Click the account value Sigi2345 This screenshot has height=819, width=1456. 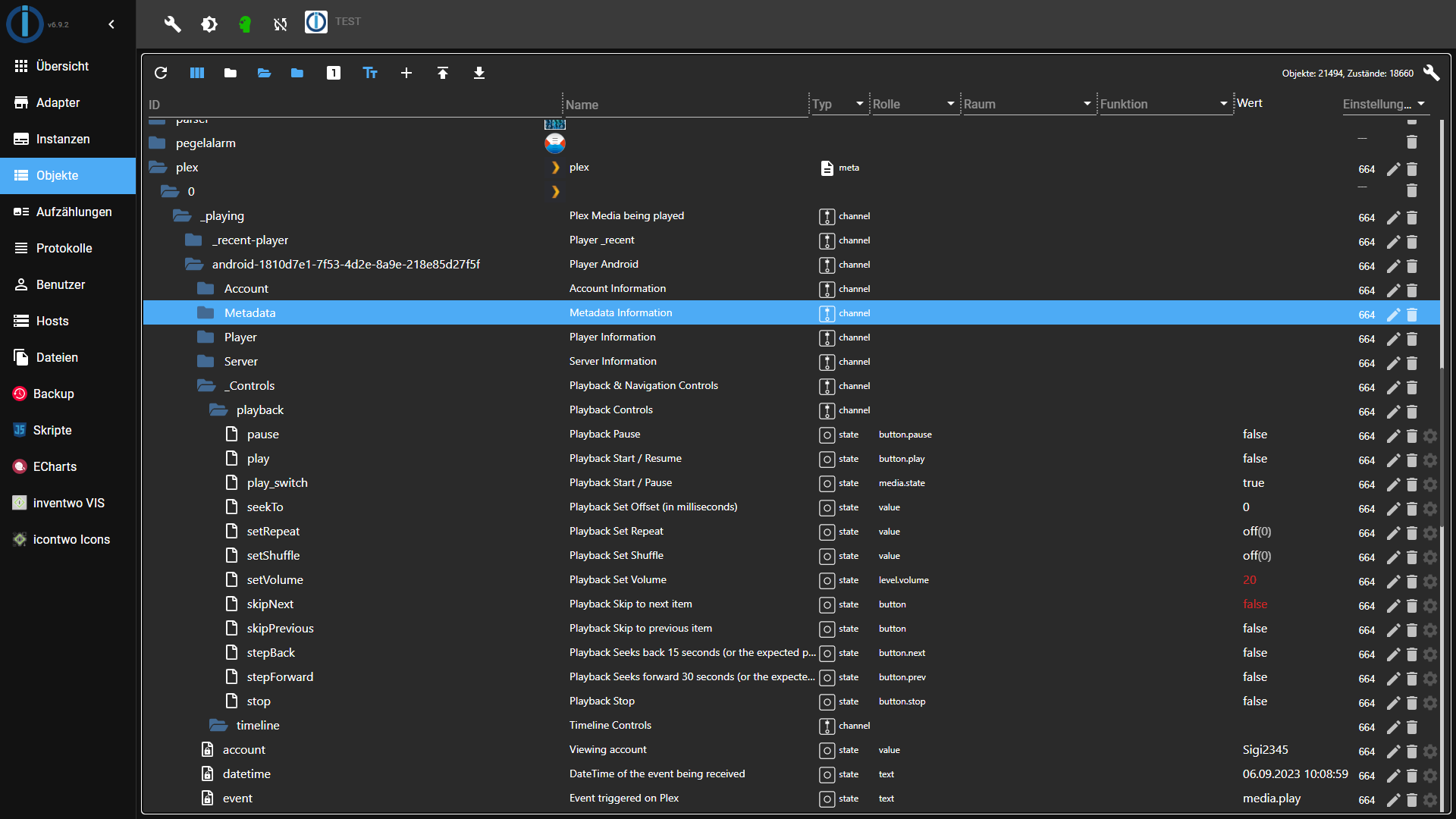click(x=1265, y=750)
